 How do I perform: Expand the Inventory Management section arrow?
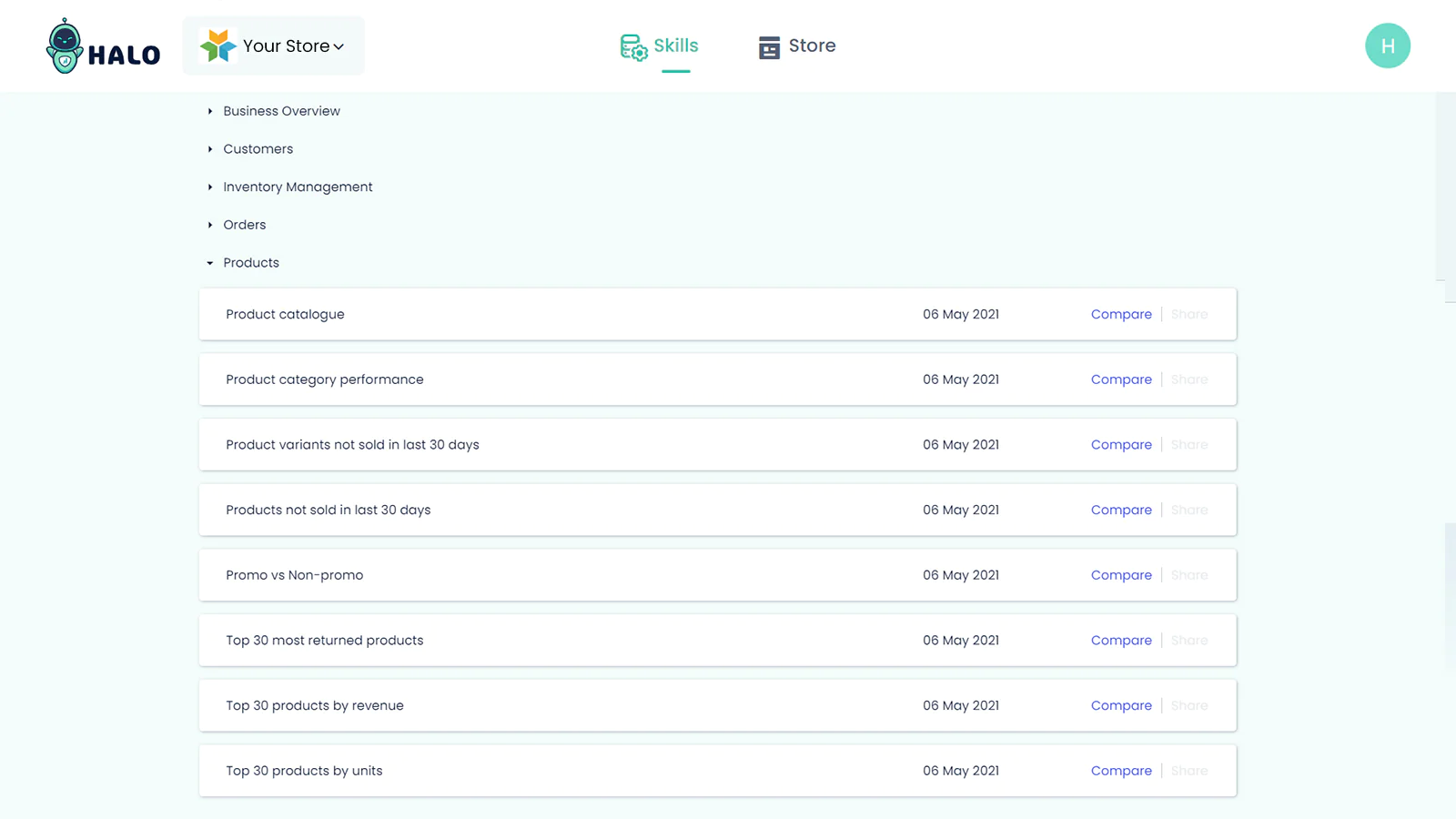click(210, 187)
